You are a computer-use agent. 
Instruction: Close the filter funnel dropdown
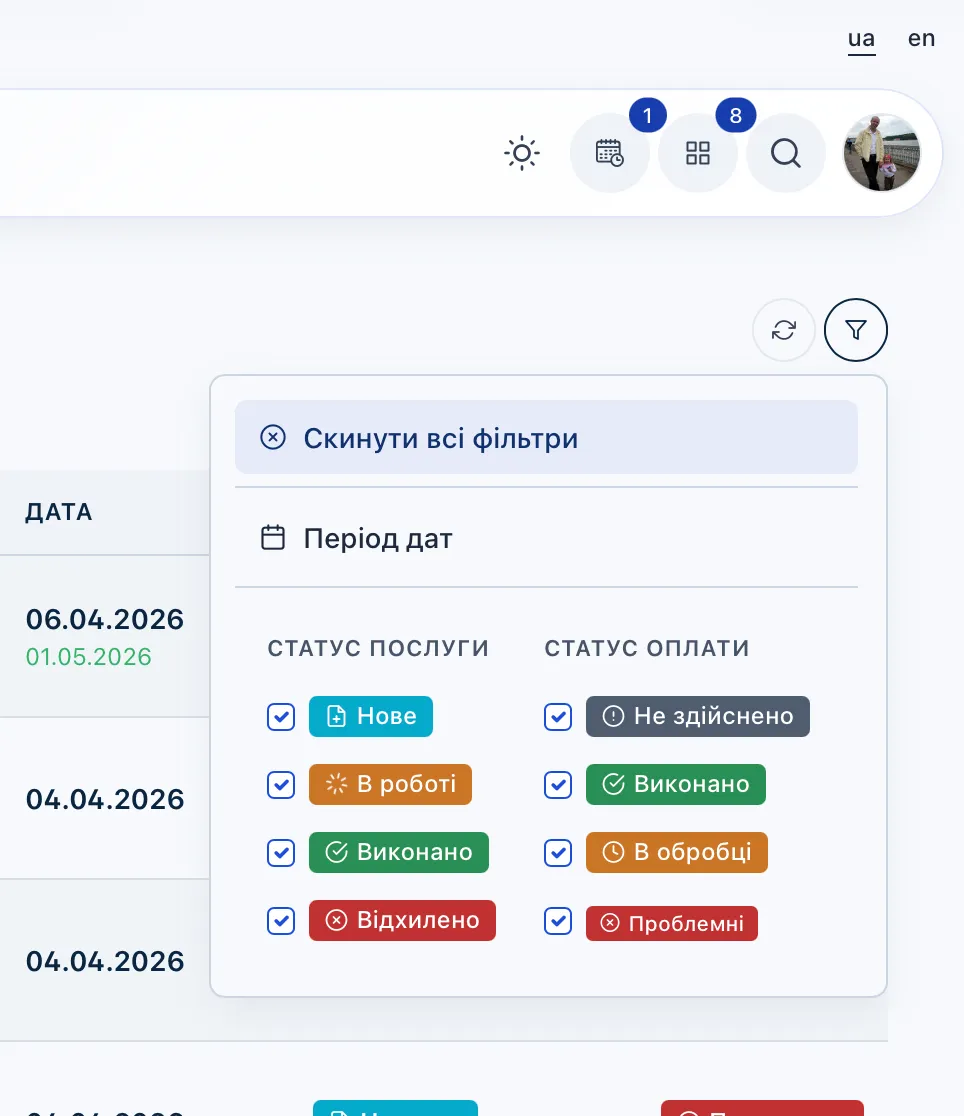tap(855, 330)
